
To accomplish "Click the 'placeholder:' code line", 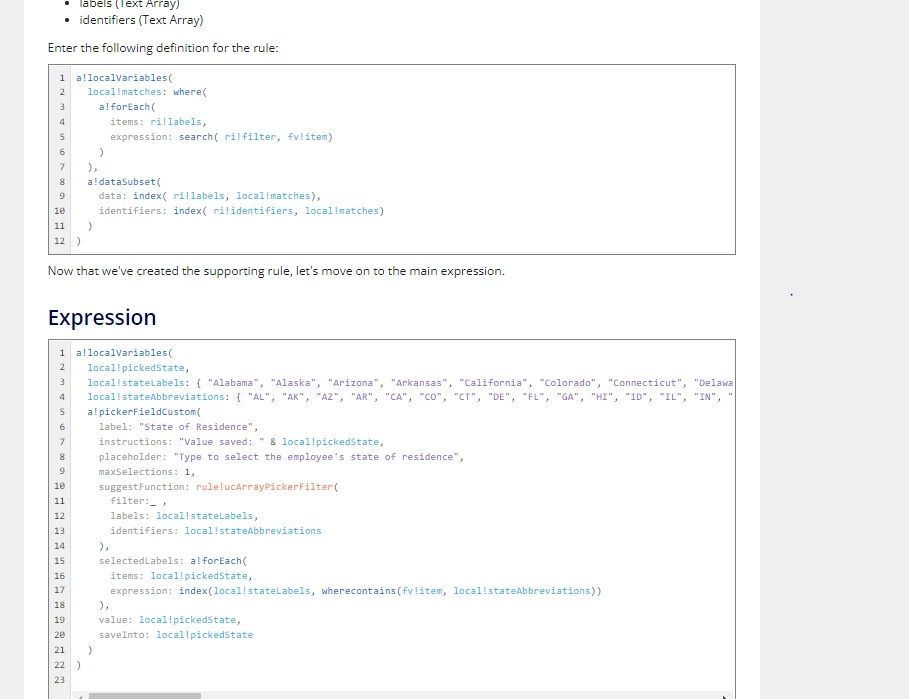I will [281, 457].
